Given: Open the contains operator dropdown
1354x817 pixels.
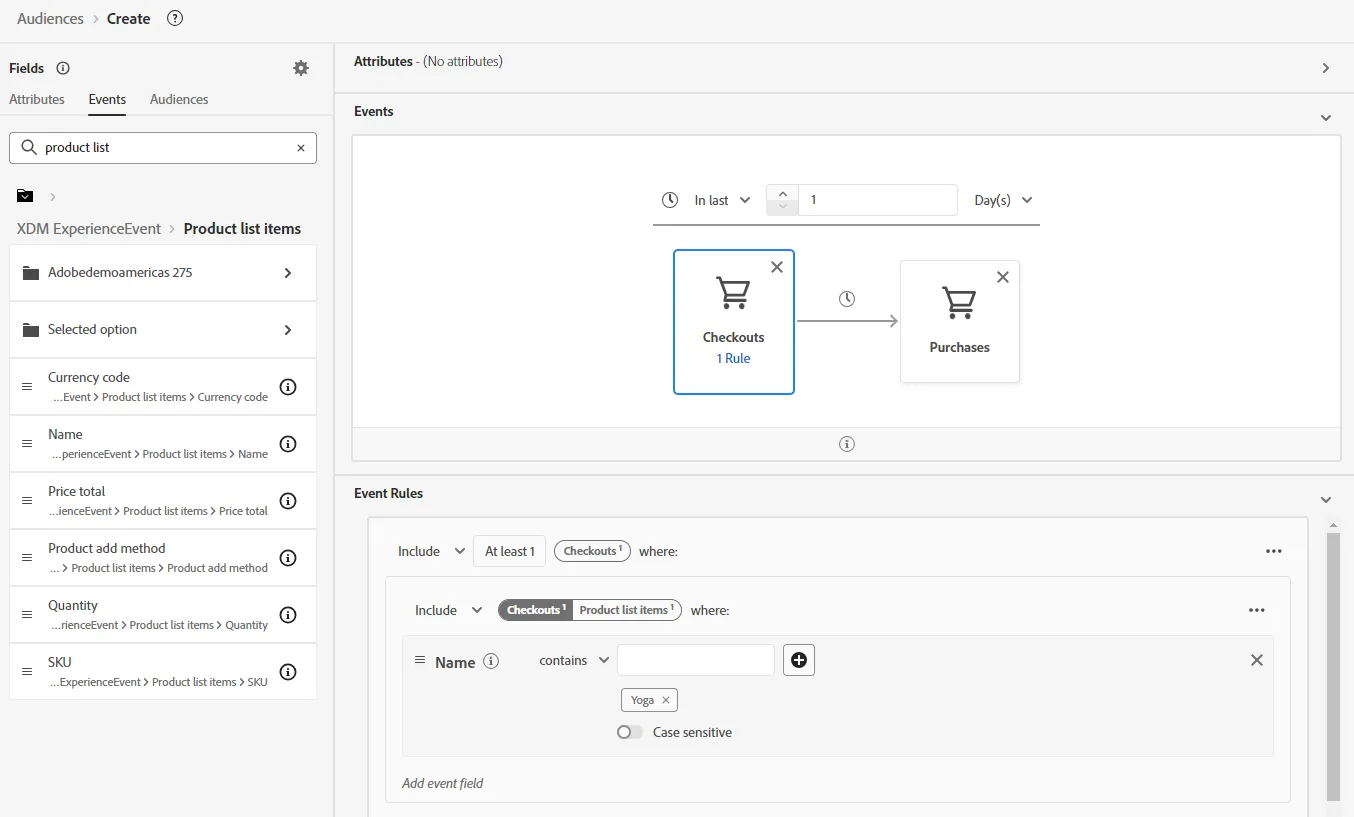Looking at the screenshot, I should coord(574,660).
